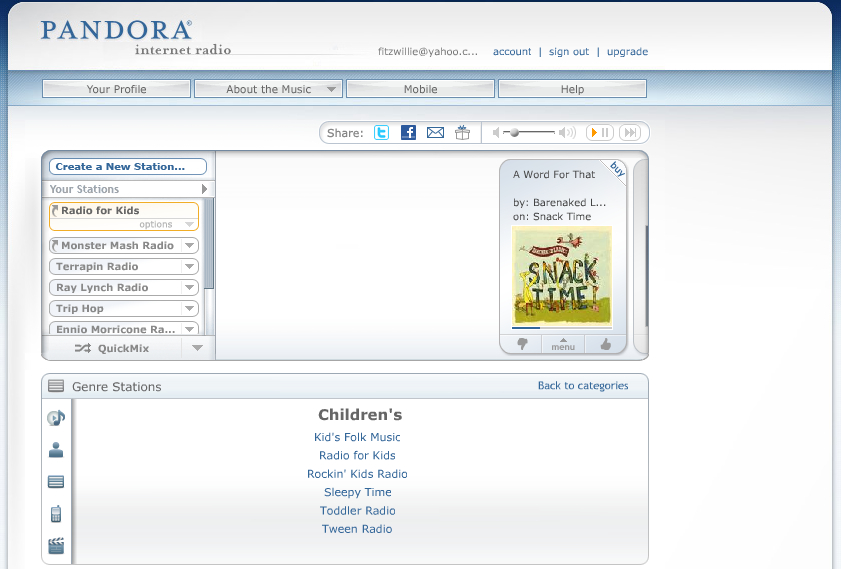
Task: Toggle the play/pause button
Action: 600,132
